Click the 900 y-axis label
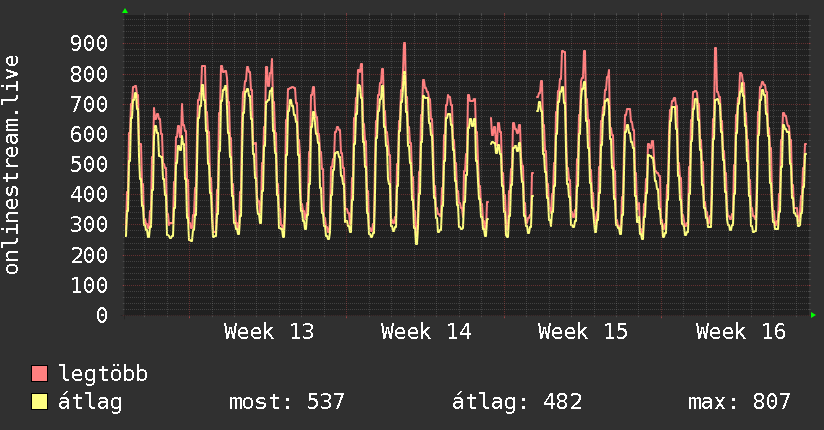 [89, 44]
